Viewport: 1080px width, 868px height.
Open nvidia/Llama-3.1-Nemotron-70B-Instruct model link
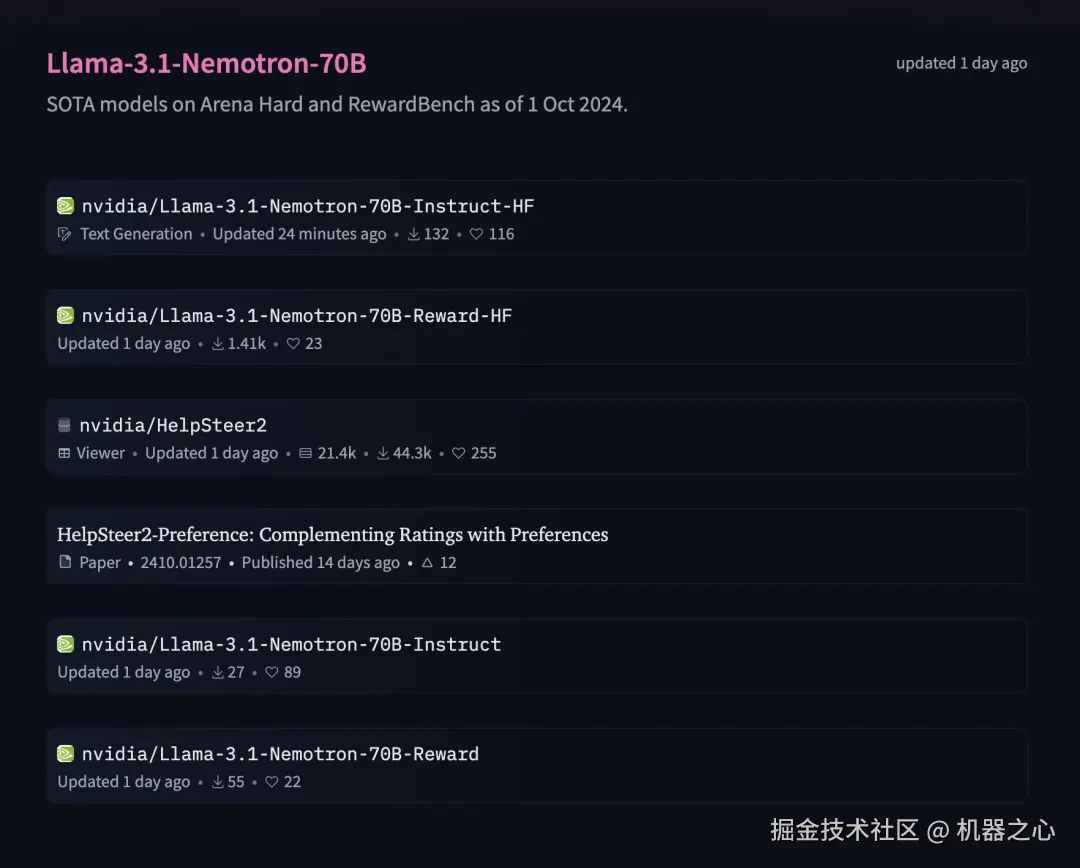coord(291,645)
